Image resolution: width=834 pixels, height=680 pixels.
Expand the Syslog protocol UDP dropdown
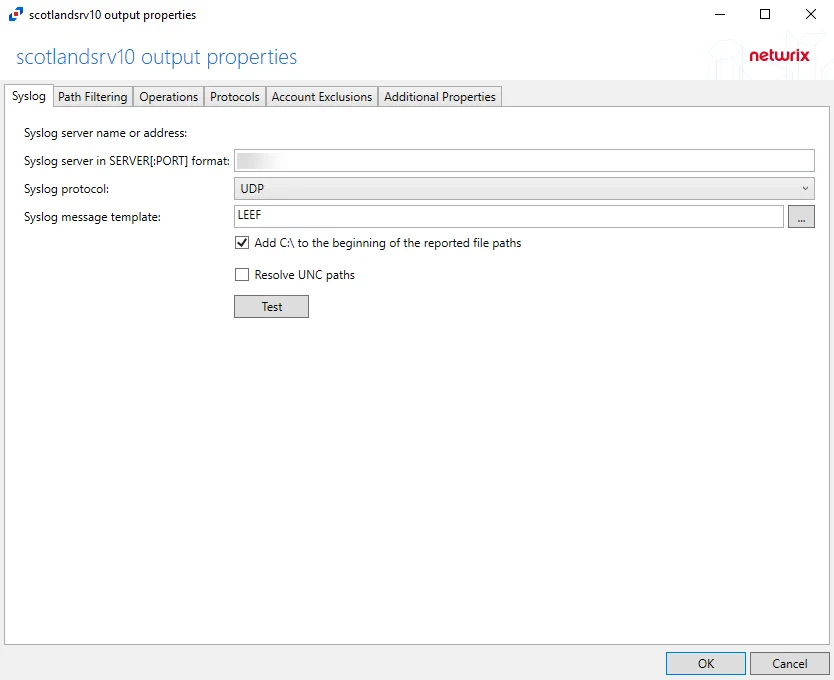tap(524, 188)
